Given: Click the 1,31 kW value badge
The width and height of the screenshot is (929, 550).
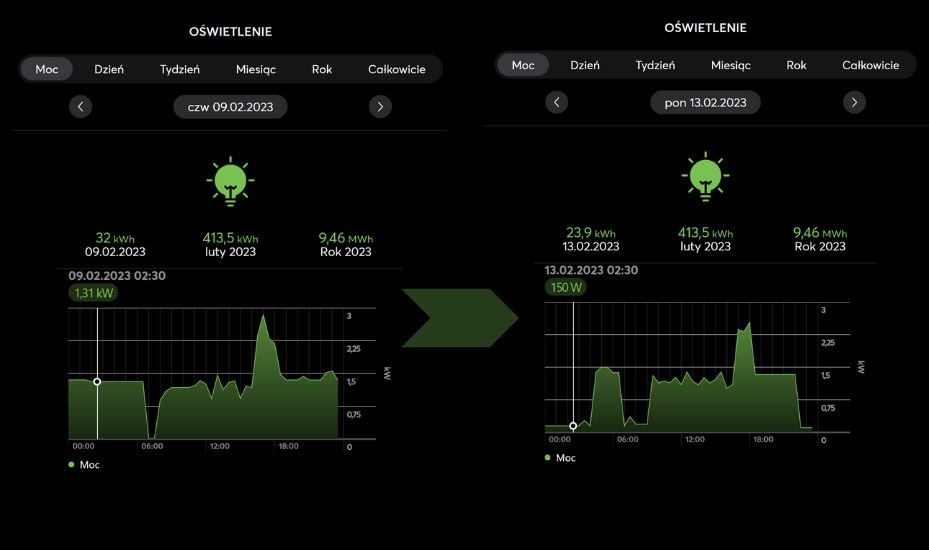Looking at the screenshot, I should tap(93, 292).
